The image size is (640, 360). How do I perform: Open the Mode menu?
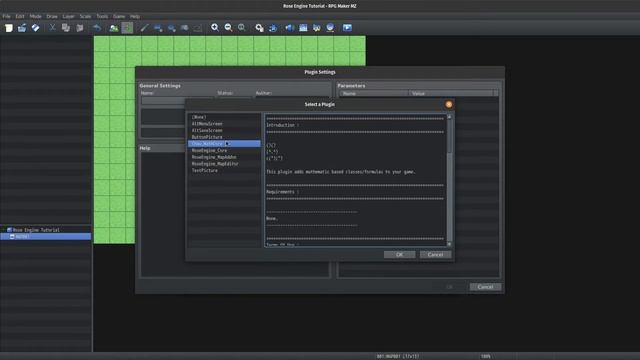(36, 16)
